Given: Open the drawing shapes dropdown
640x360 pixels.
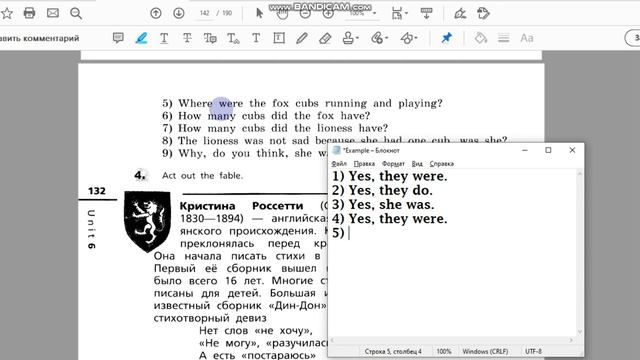Looking at the screenshot, I should [409, 38].
